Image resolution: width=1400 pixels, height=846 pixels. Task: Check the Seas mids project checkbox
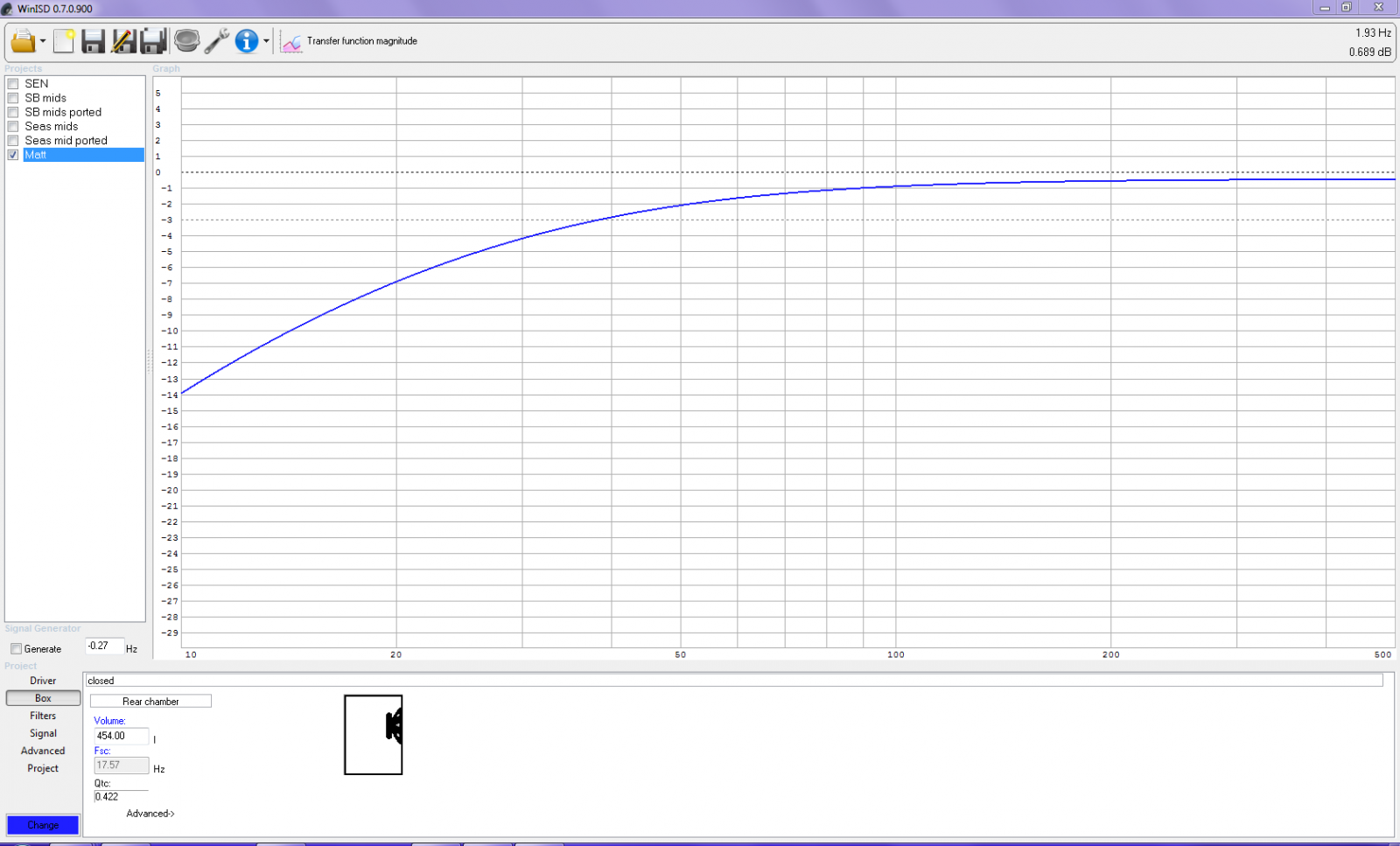13,126
